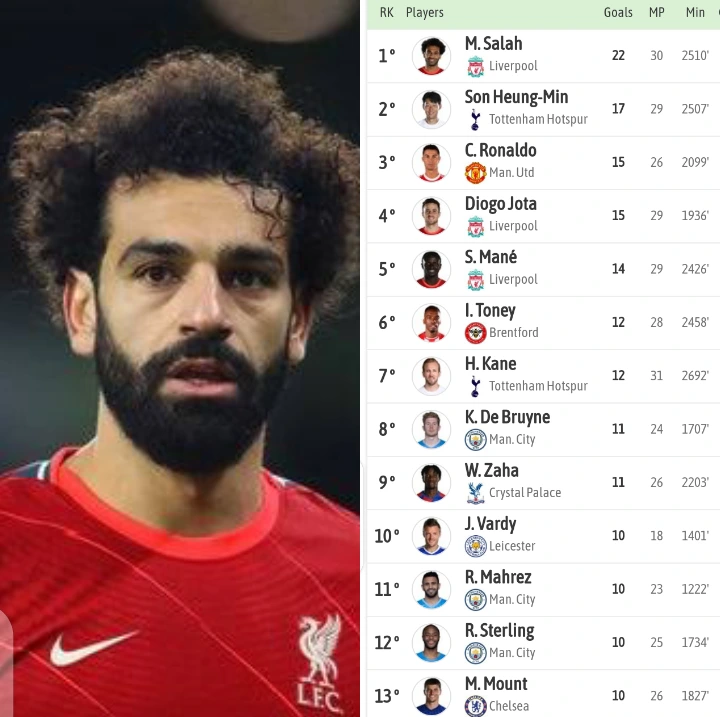Click the Liverpool crest under M. Salah
The width and height of the screenshot is (720, 717).
[x=475, y=67]
